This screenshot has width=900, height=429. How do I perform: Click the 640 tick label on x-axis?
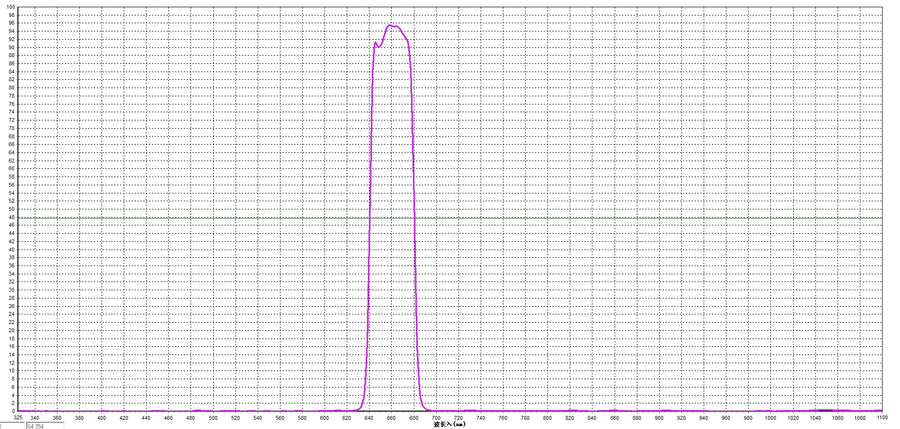(x=369, y=417)
